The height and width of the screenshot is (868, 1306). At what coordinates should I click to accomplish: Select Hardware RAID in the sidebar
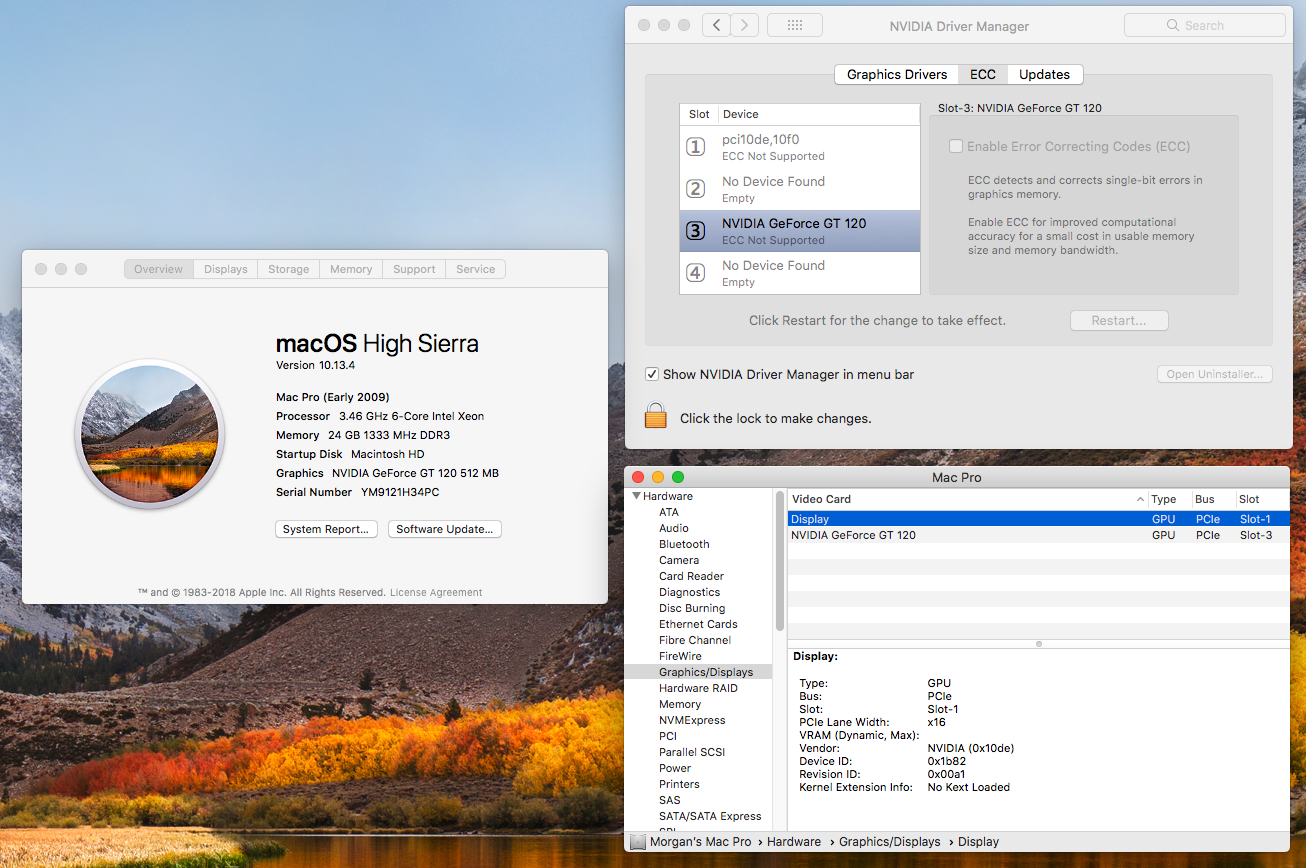[x=698, y=688]
